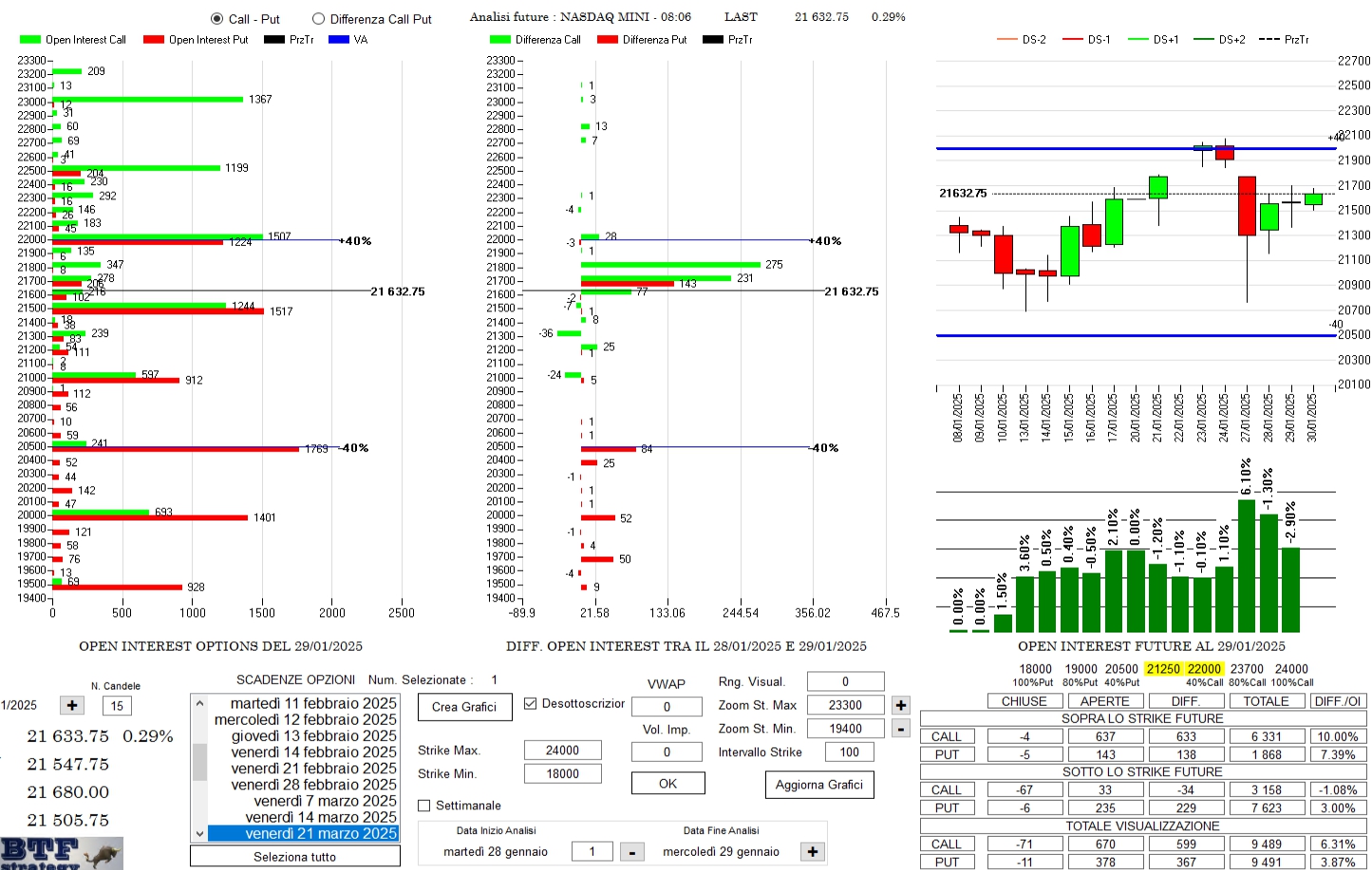Screen dimensions: 1372x870
Task: Click the plus button after mercoledì 29 gennaio
Action: pos(813,852)
